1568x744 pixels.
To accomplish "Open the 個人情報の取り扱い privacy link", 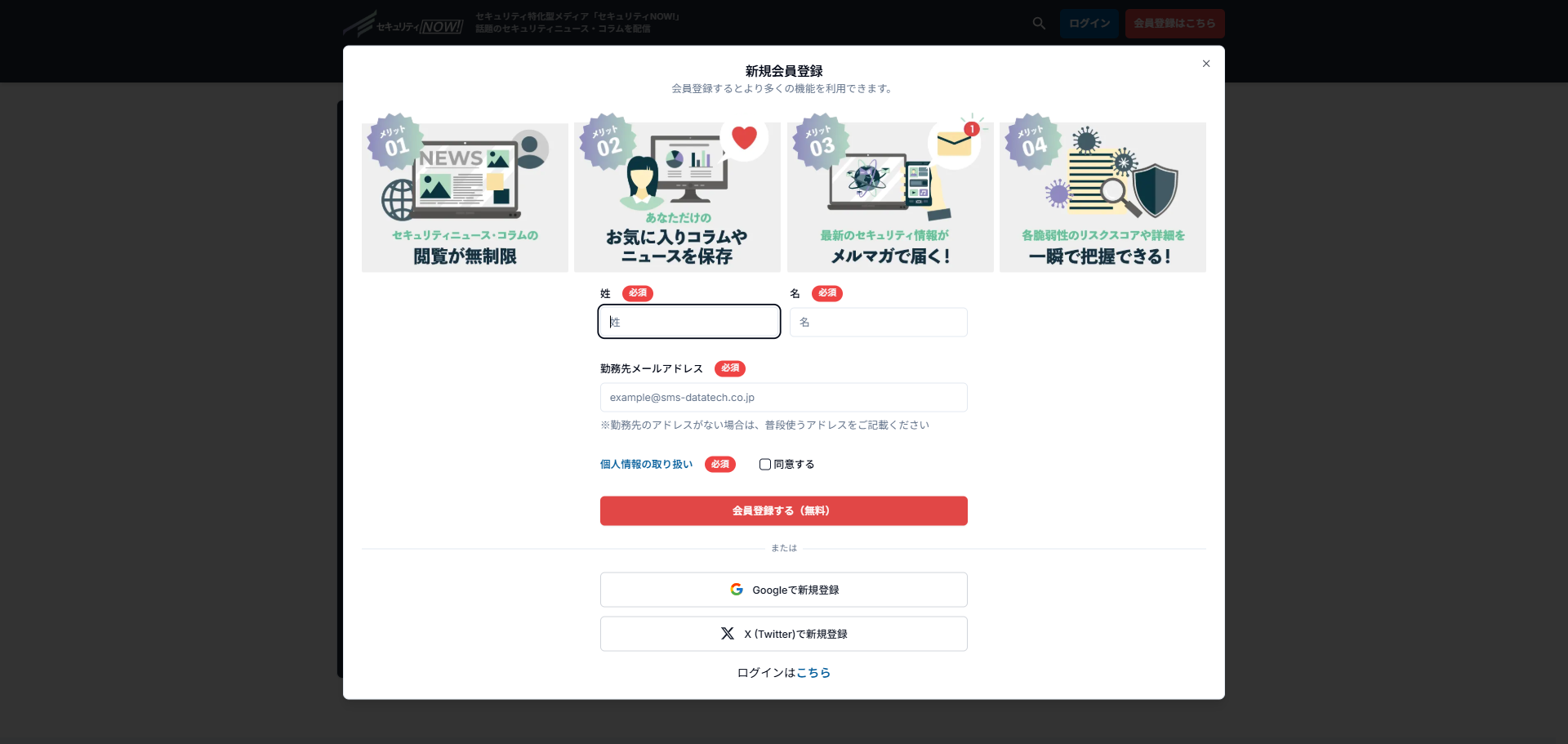I will (x=646, y=465).
